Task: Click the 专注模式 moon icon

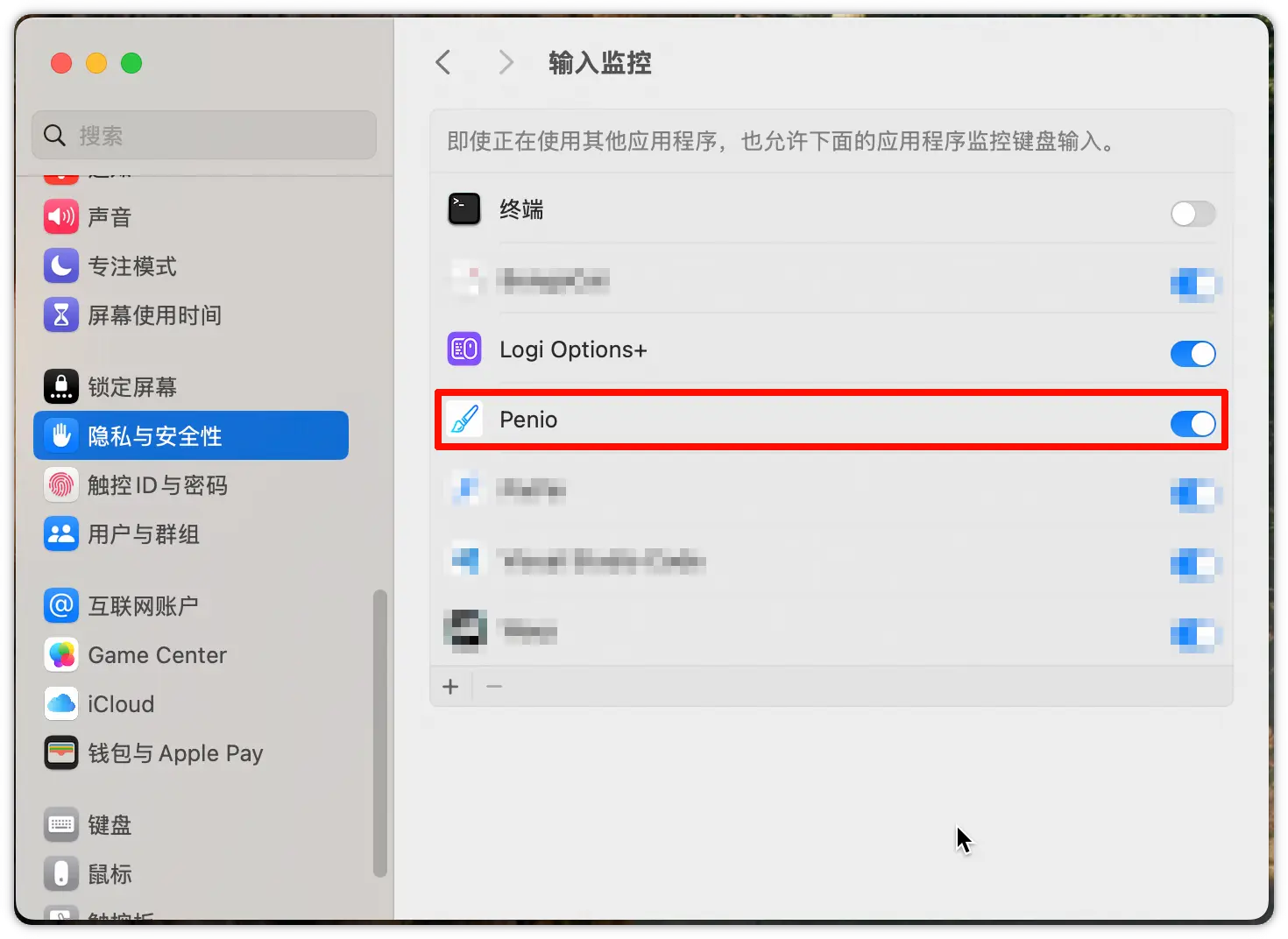Action: click(x=61, y=265)
